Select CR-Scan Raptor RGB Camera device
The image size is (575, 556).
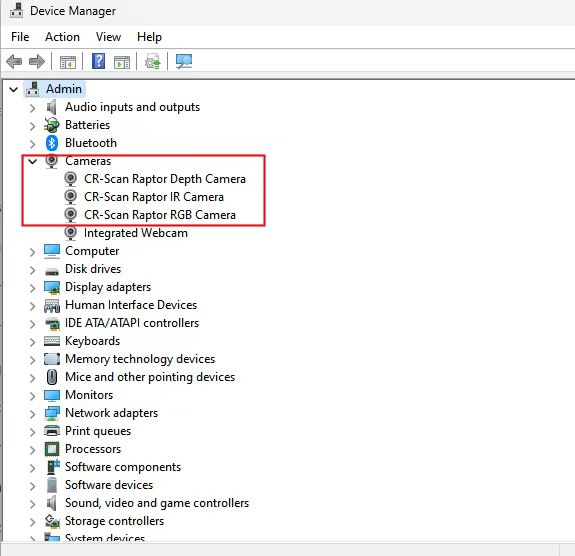[160, 215]
